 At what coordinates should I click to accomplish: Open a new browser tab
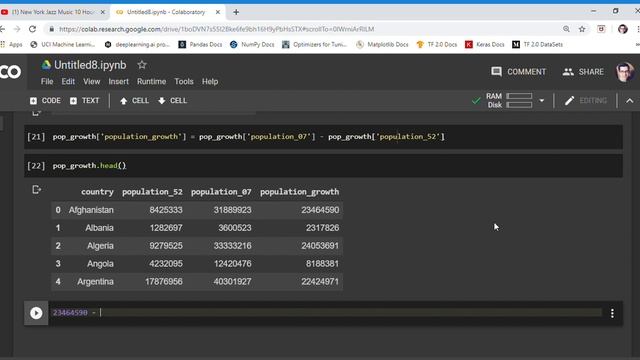[x=236, y=12]
